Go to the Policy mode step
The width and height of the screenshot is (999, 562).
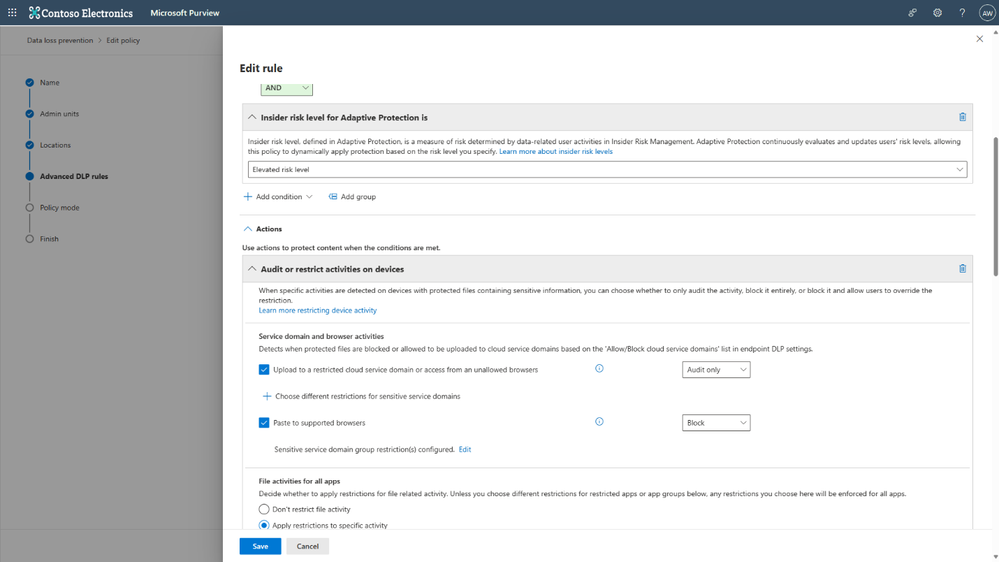[x=59, y=208]
